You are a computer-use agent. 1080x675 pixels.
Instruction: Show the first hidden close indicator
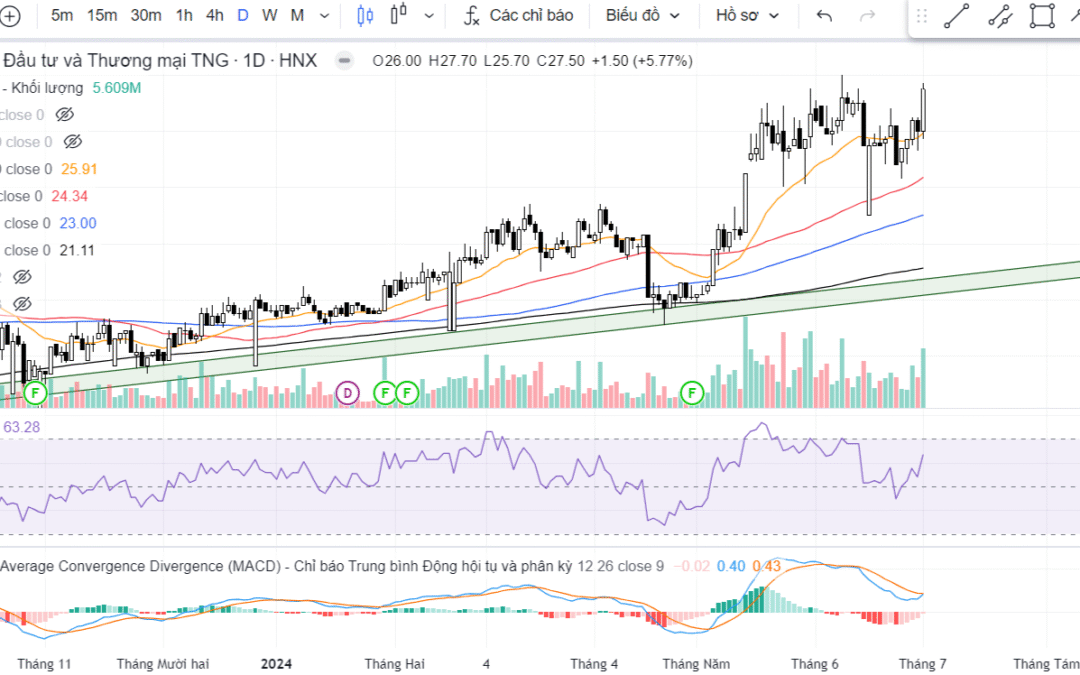65,115
